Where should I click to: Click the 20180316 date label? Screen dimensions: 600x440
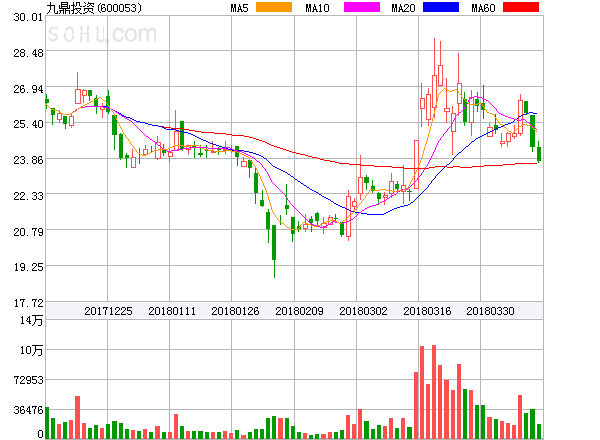point(427,311)
